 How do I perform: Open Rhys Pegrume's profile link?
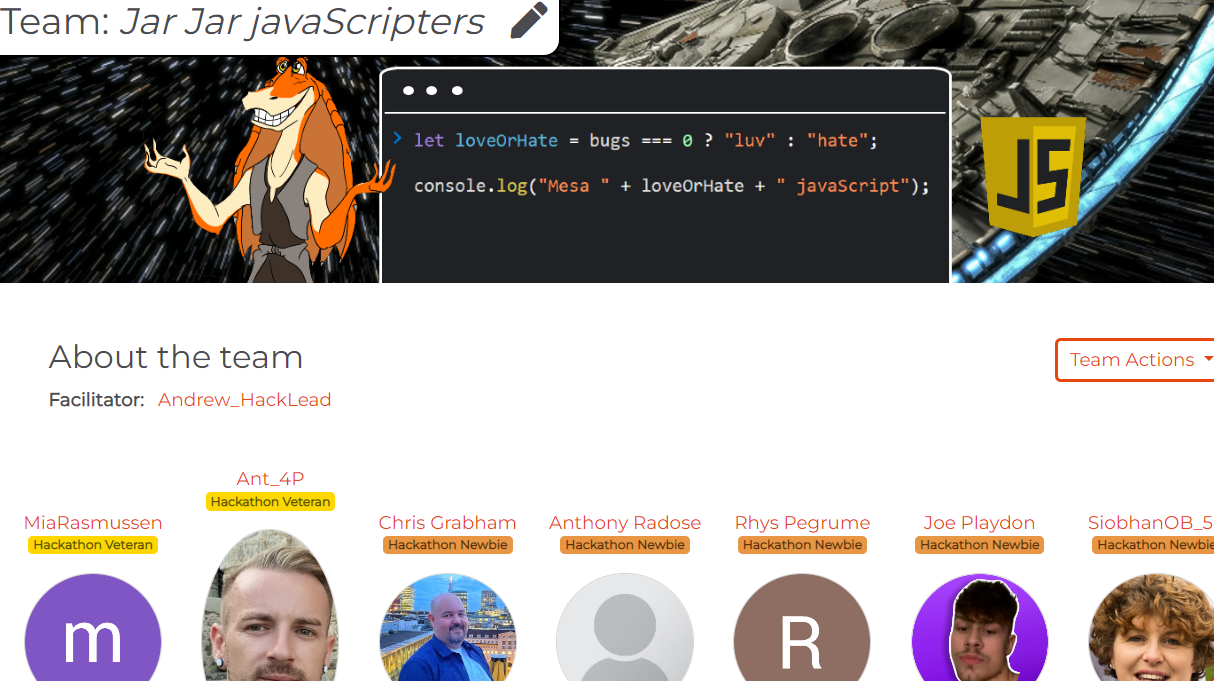point(802,523)
